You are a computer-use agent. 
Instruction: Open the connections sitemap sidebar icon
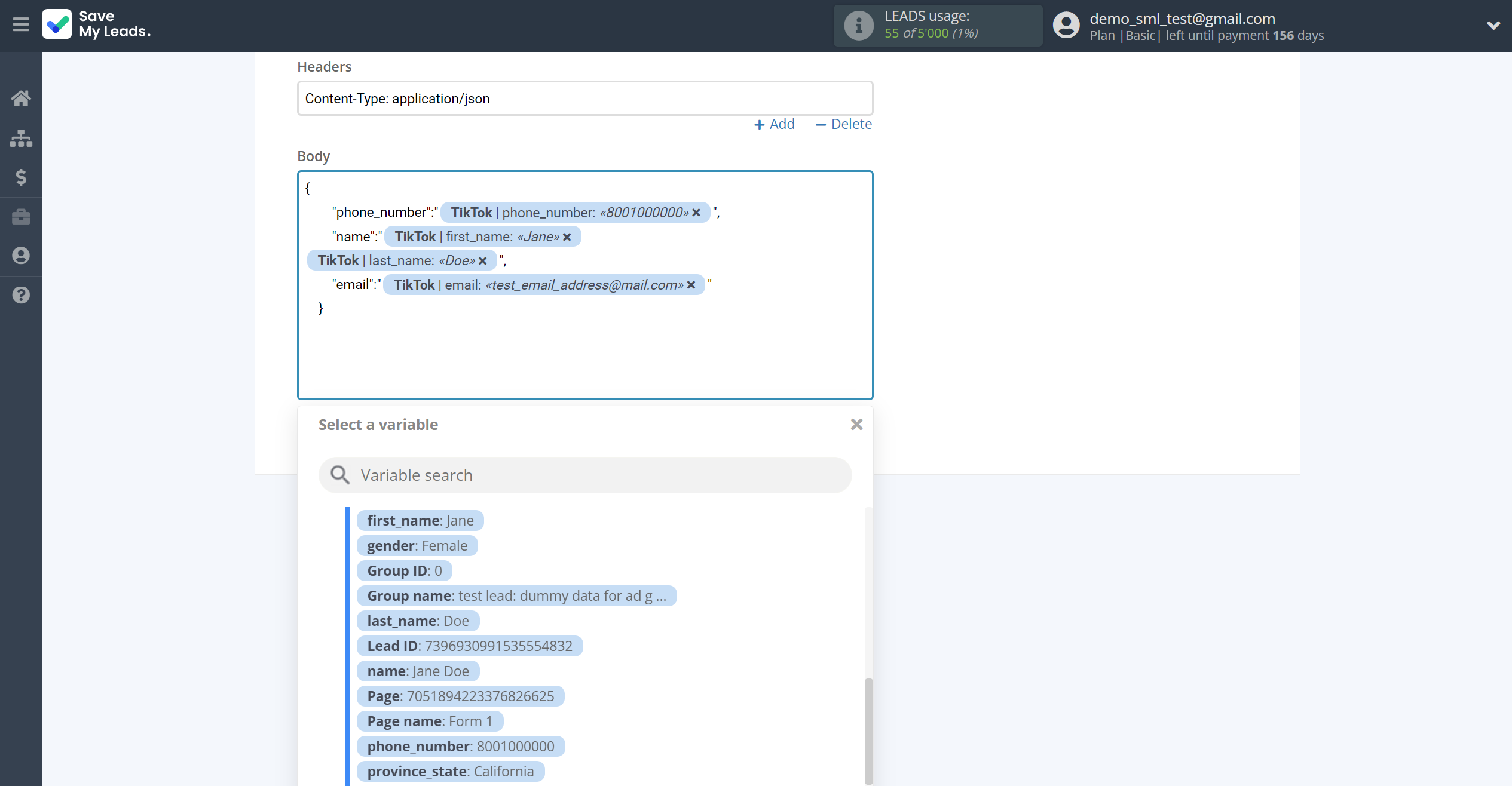pyautogui.click(x=21, y=138)
